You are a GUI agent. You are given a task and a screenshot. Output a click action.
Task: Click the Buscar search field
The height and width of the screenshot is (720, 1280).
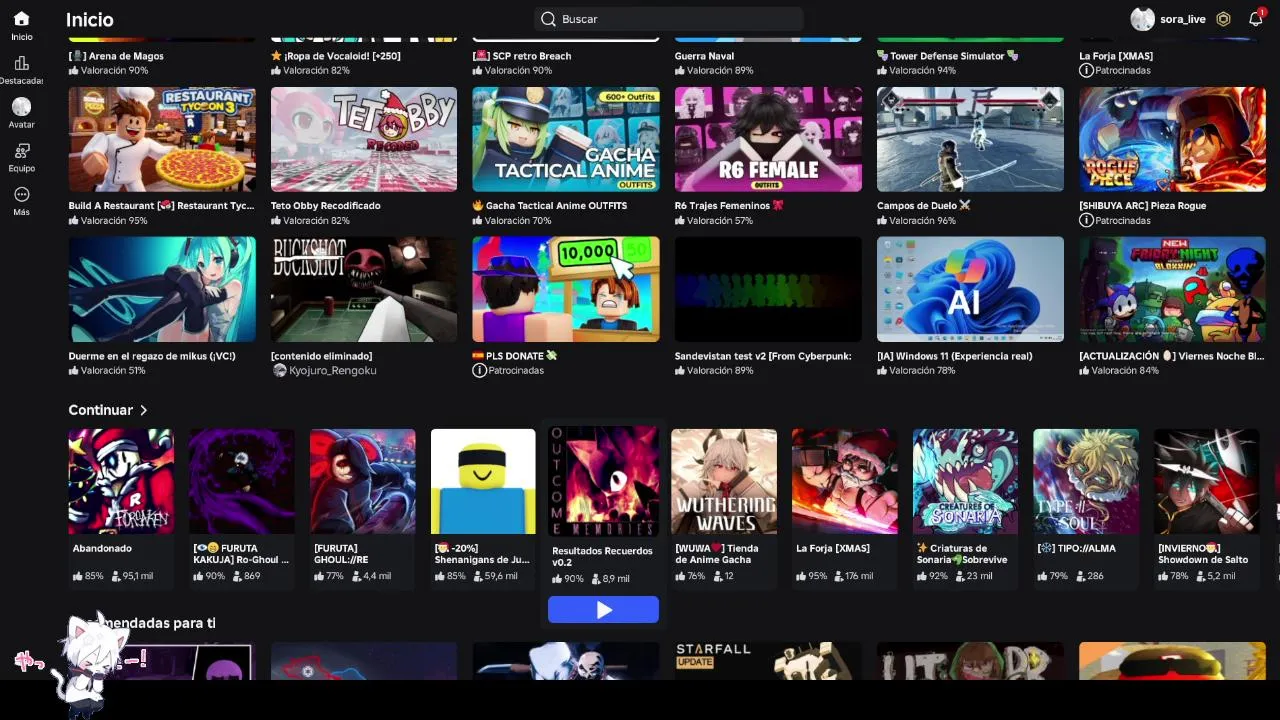click(x=668, y=19)
